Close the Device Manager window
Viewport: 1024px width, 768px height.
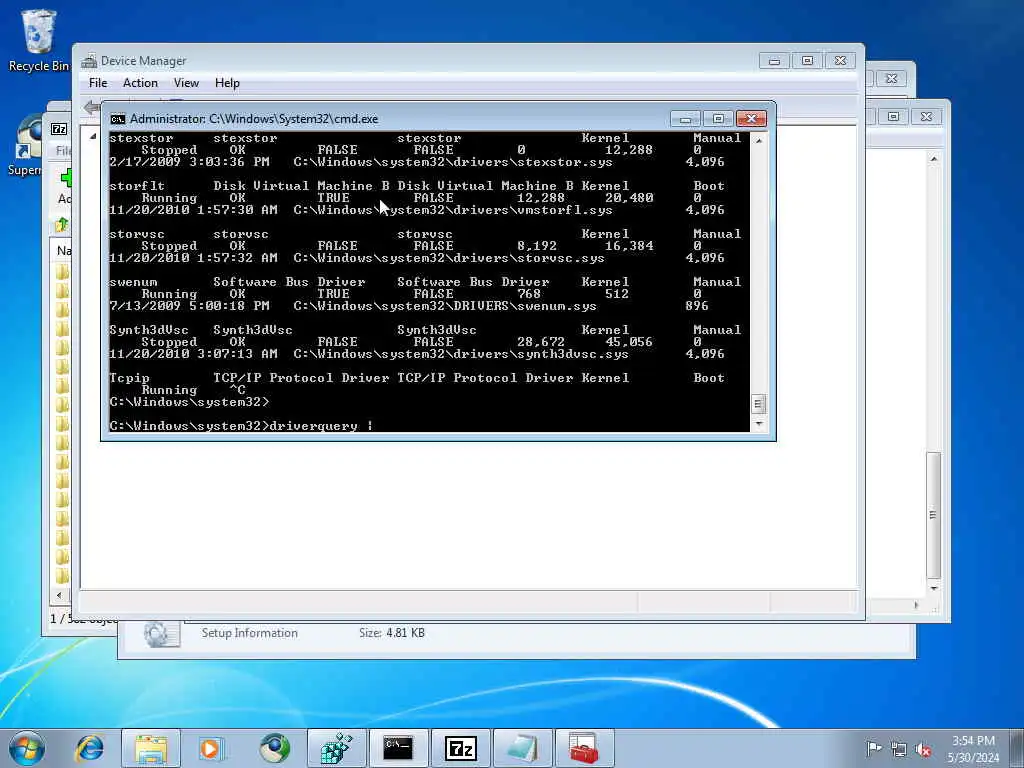(840, 61)
